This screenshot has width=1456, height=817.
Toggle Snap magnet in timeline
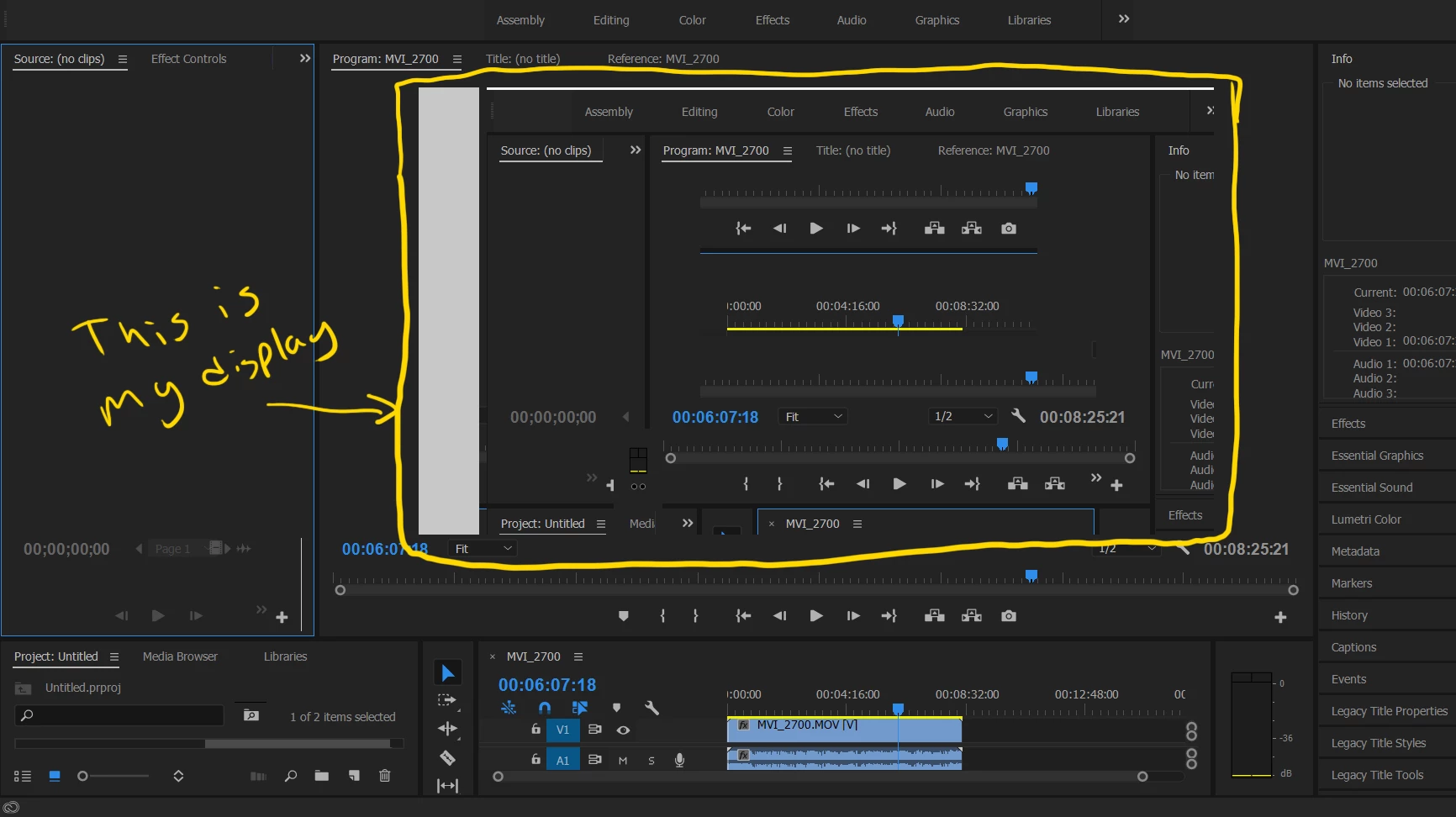click(545, 708)
